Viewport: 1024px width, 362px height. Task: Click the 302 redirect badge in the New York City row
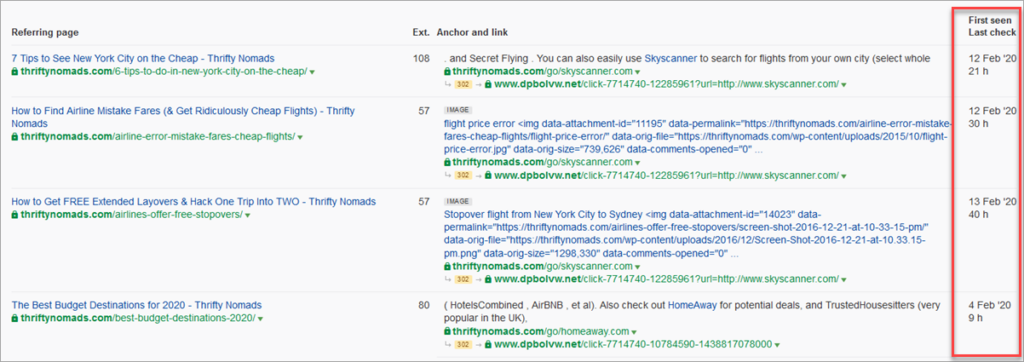point(463,84)
